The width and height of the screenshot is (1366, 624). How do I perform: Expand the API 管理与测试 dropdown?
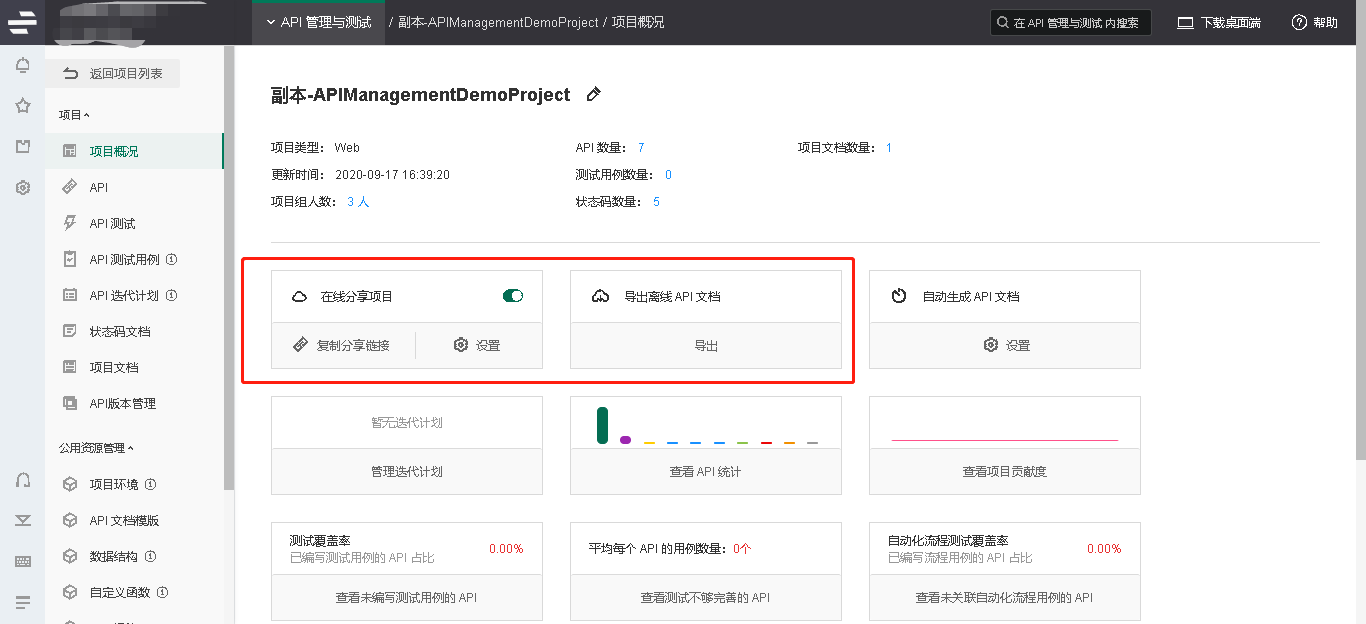click(318, 22)
